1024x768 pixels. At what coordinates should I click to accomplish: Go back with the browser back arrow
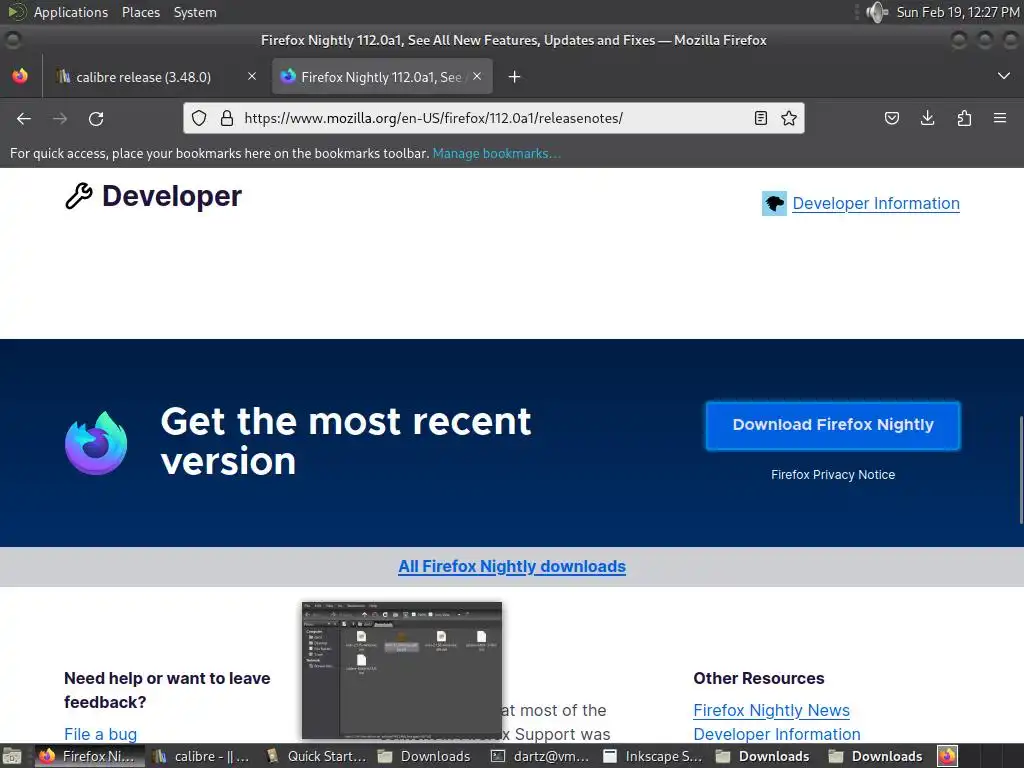pyautogui.click(x=24, y=118)
